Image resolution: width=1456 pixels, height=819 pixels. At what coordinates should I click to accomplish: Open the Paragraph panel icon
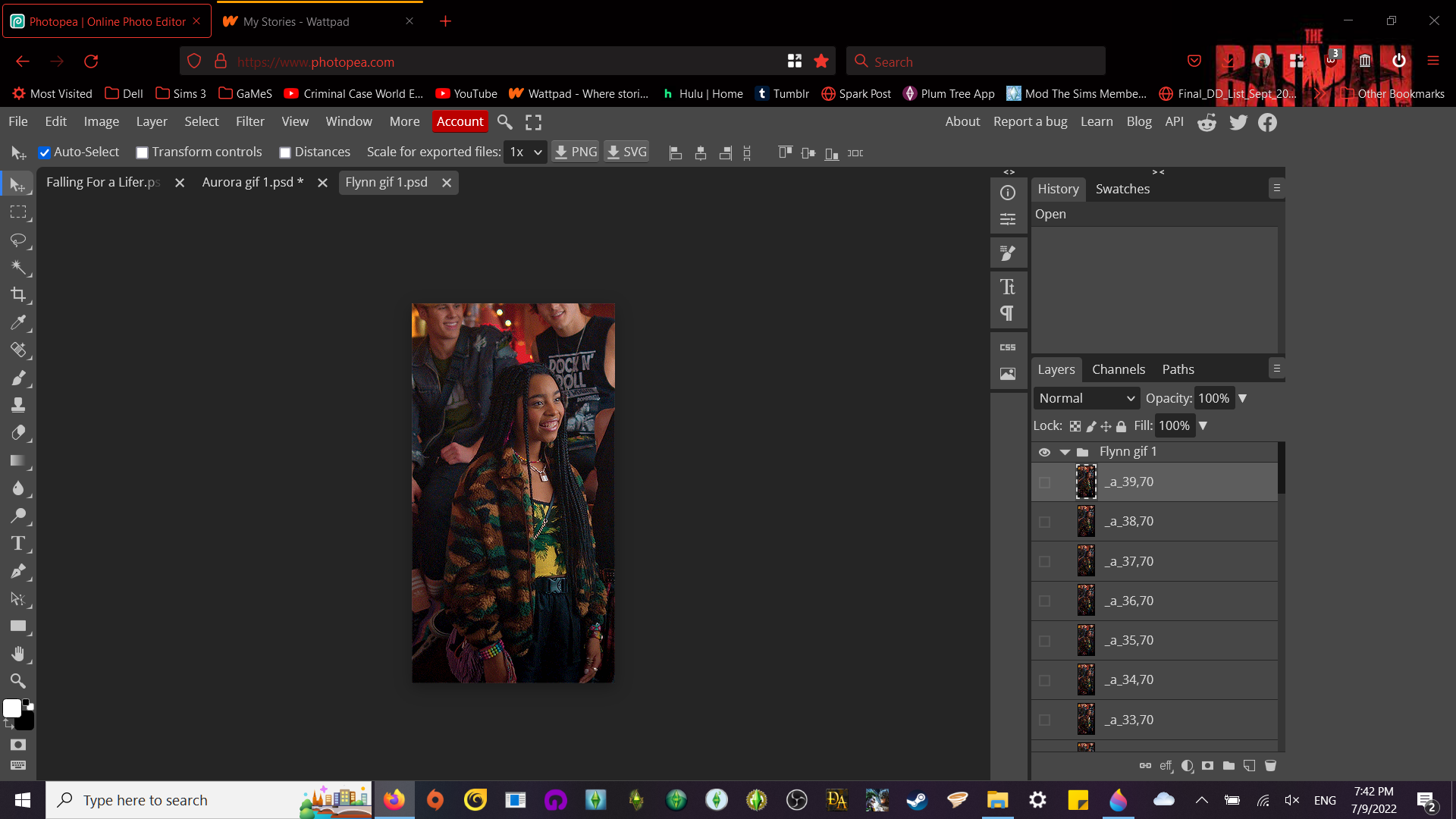1008,313
